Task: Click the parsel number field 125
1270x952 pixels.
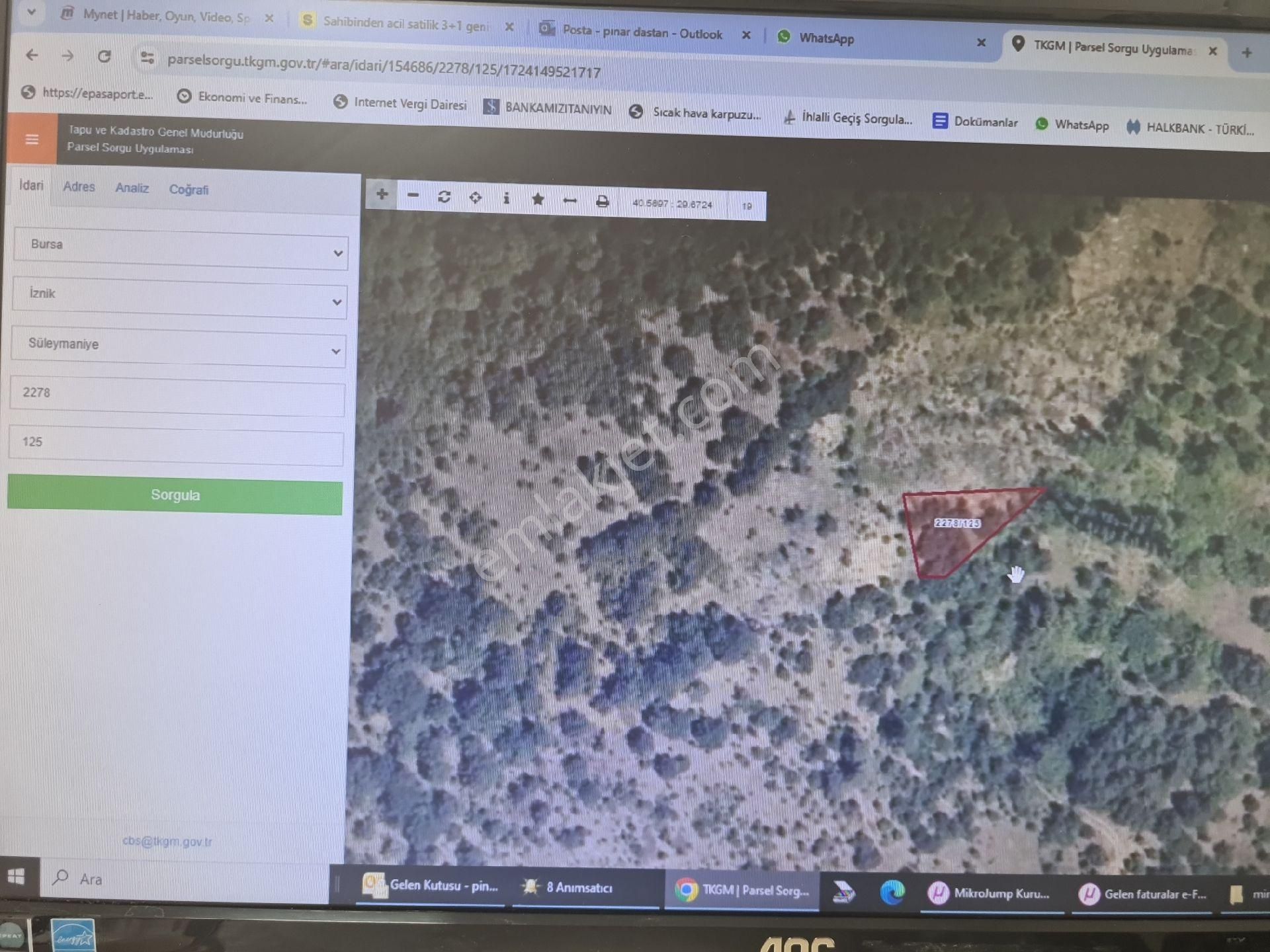Action: [176, 446]
